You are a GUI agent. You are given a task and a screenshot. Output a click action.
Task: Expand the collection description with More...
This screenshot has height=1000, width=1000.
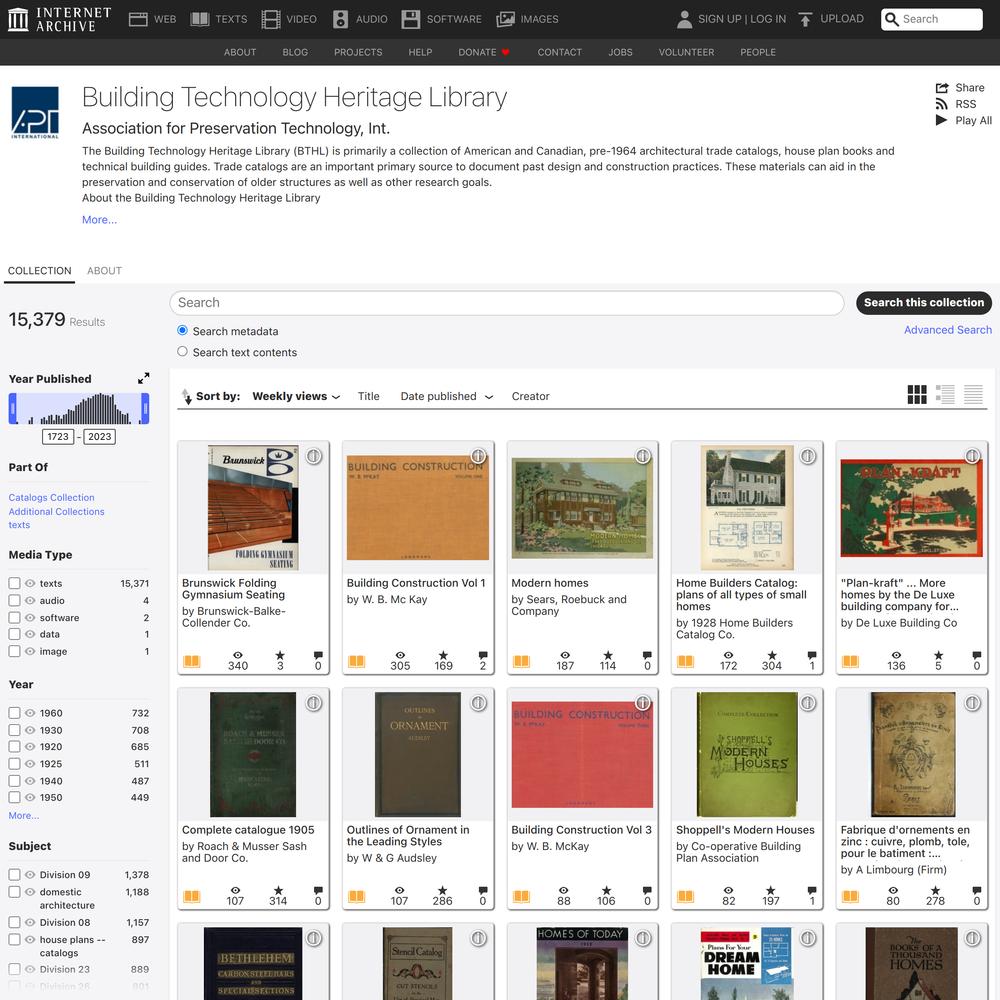pos(99,219)
